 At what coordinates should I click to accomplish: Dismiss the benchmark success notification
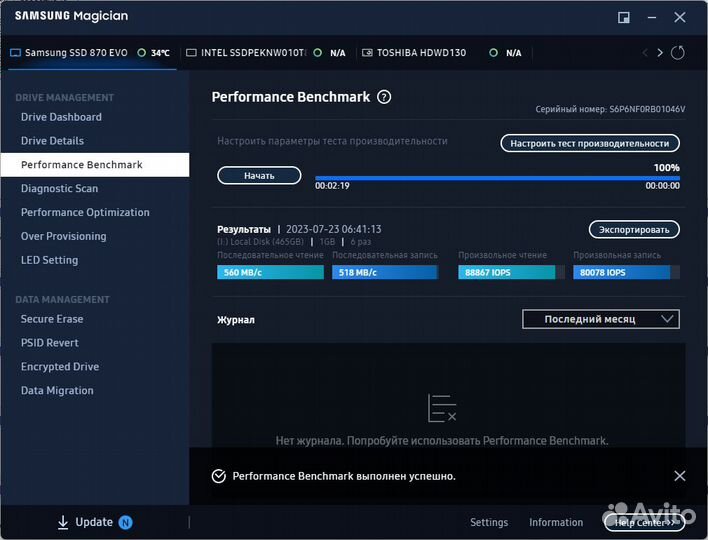(680, 475)
